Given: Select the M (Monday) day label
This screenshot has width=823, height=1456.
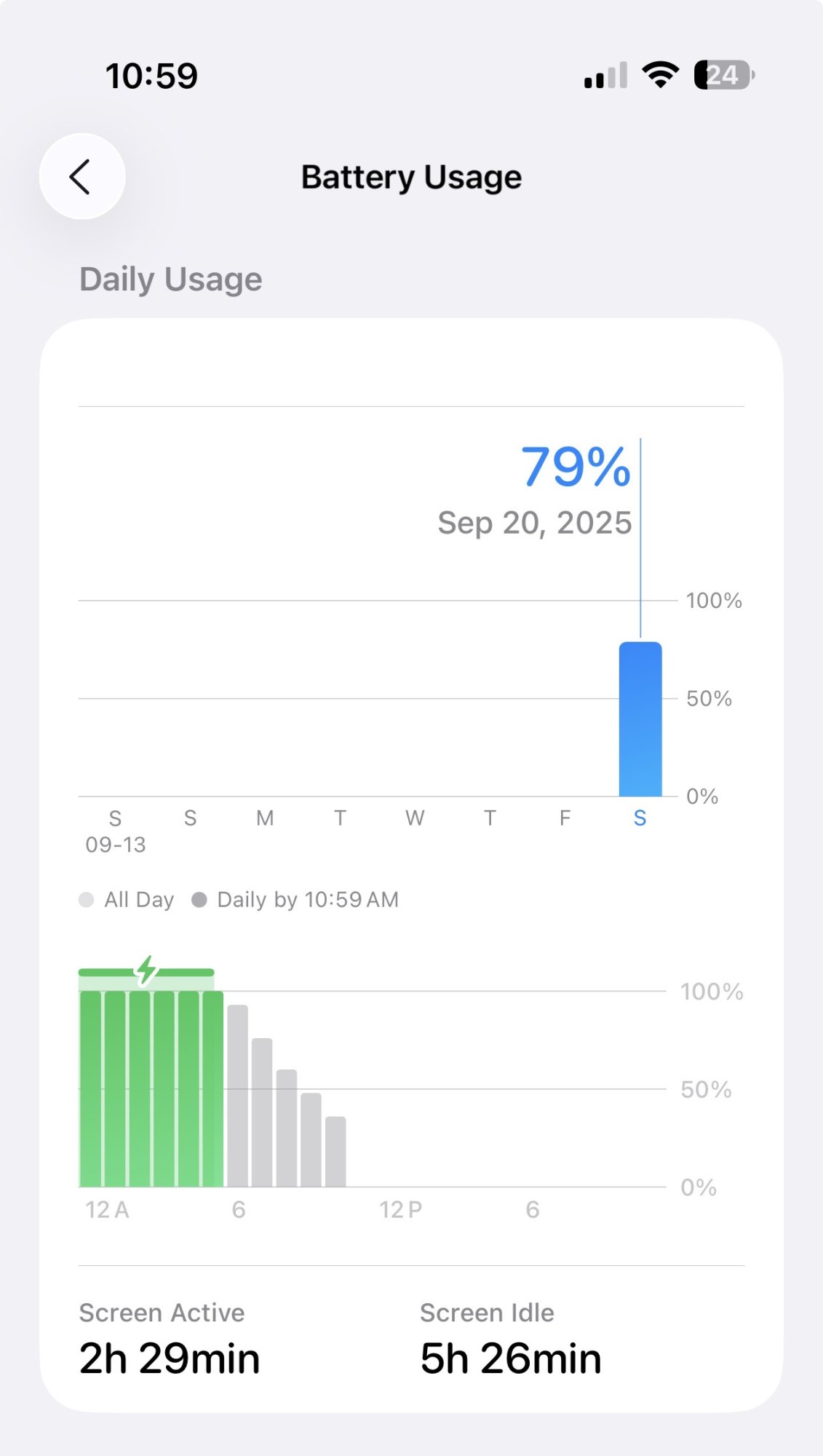Looking at the screenshot, I should pyautogui.click(x=265, y=818).
